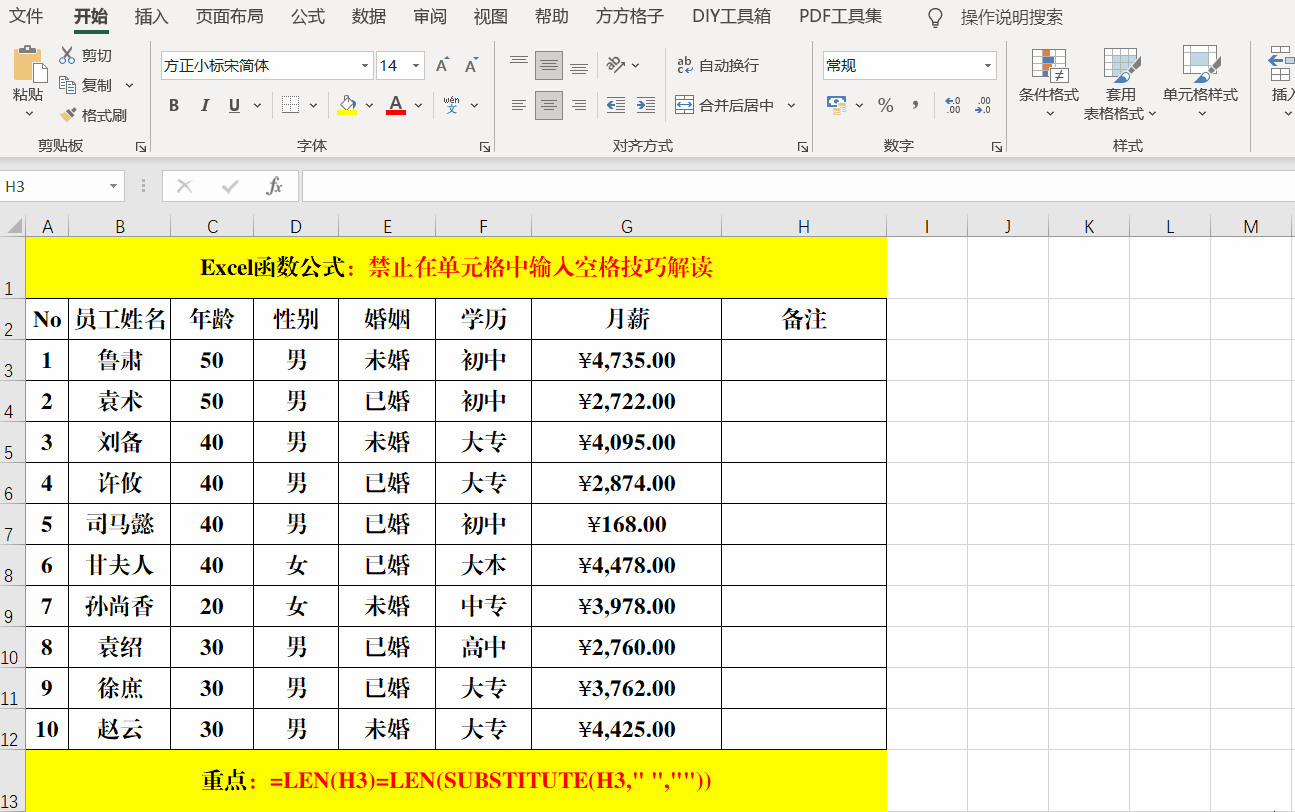
Task: Toggle middle vertical alignment
Action: tap(549, 66)
